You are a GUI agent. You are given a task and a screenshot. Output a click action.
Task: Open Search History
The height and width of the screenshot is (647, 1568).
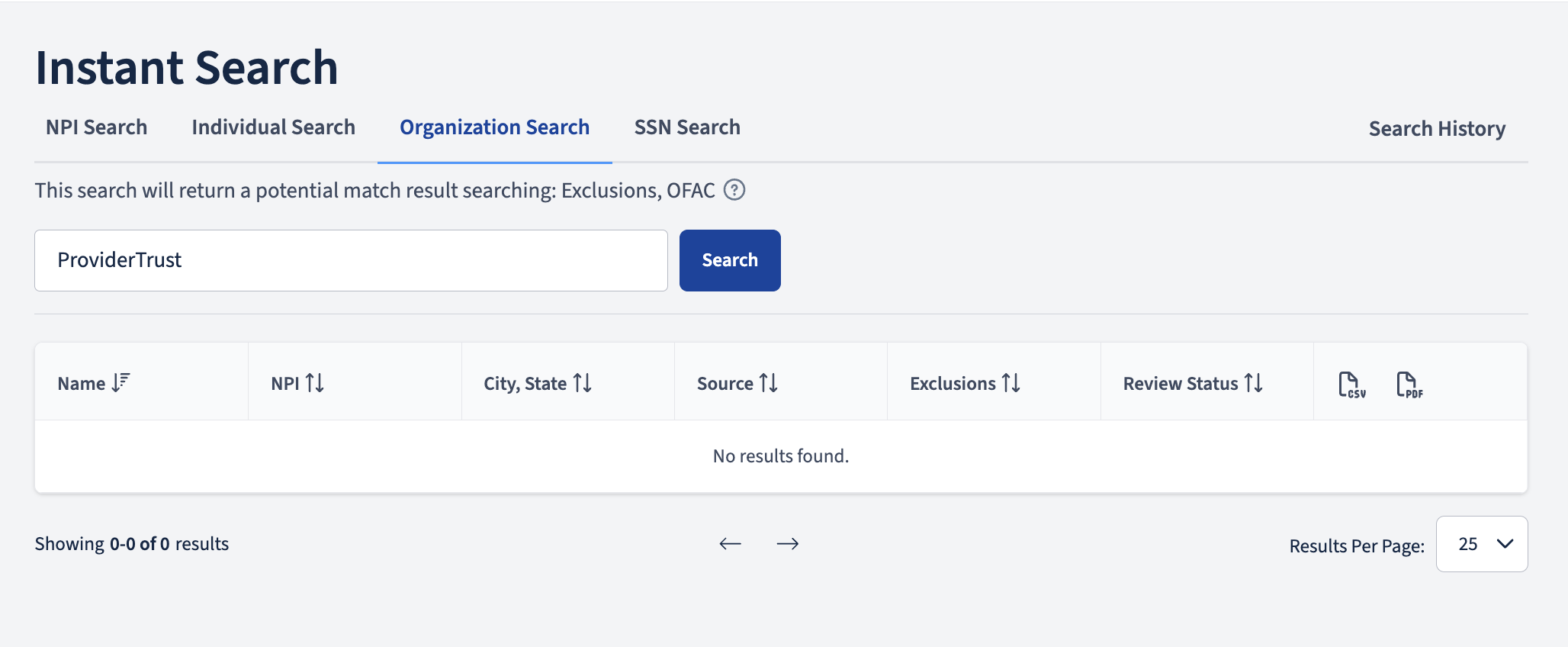pyautogui.click(x=1437, y=129)
